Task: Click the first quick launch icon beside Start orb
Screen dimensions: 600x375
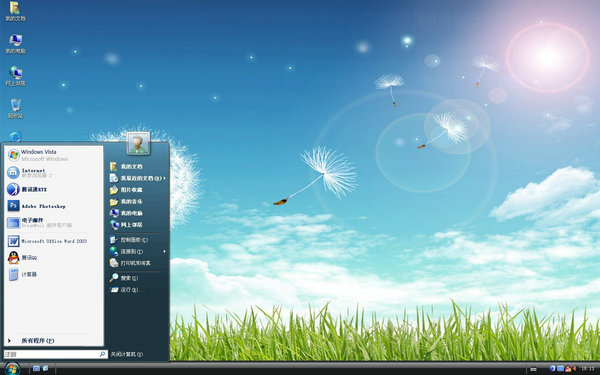Action: point(36,368)
